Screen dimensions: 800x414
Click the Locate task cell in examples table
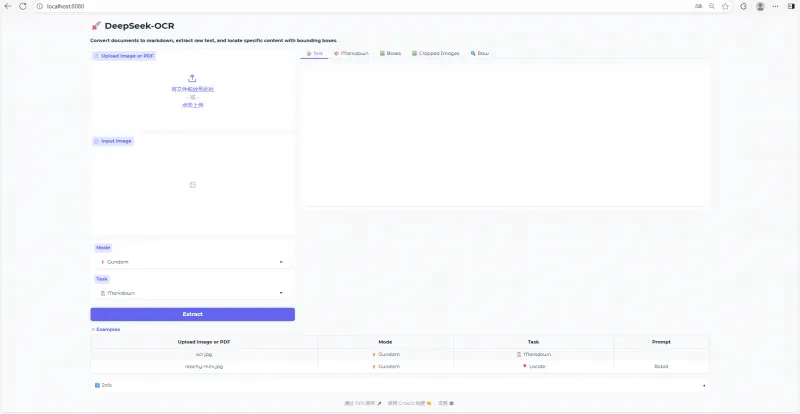(x=534, y=367)
